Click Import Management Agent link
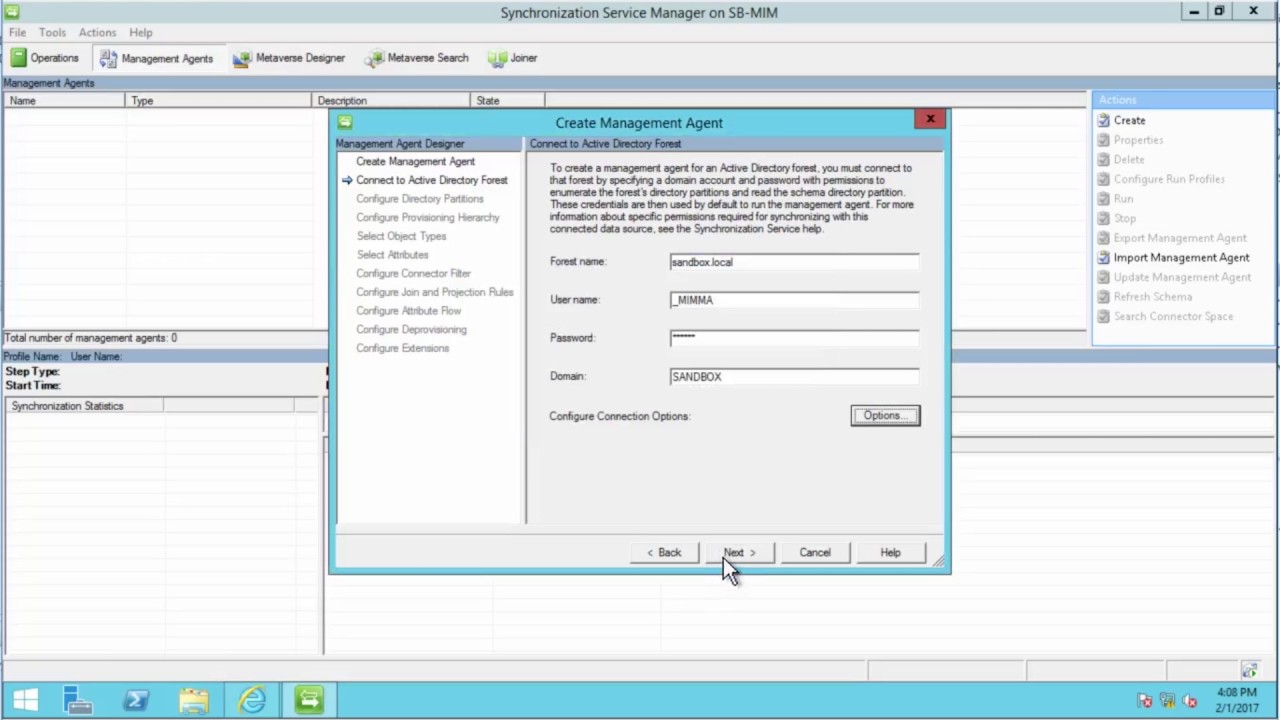 [1181, 257]
